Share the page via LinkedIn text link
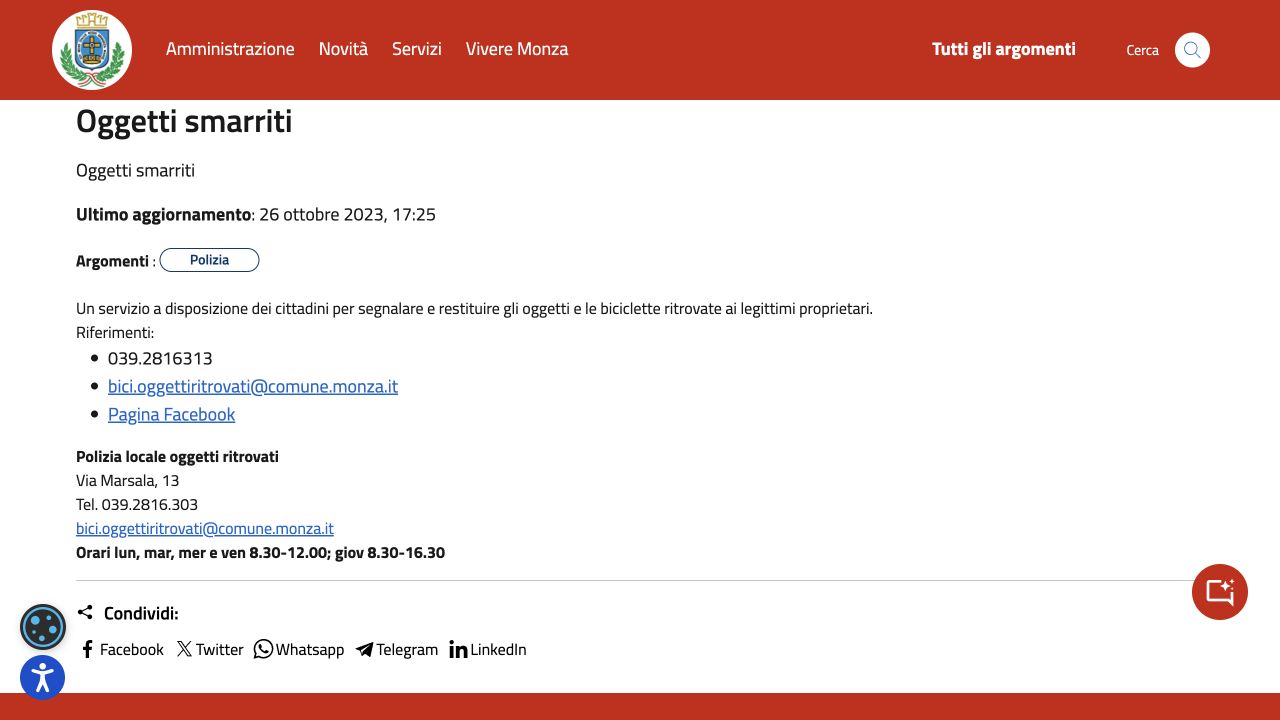The width and height of the screenshot is (1280, 720). (498, 649)
